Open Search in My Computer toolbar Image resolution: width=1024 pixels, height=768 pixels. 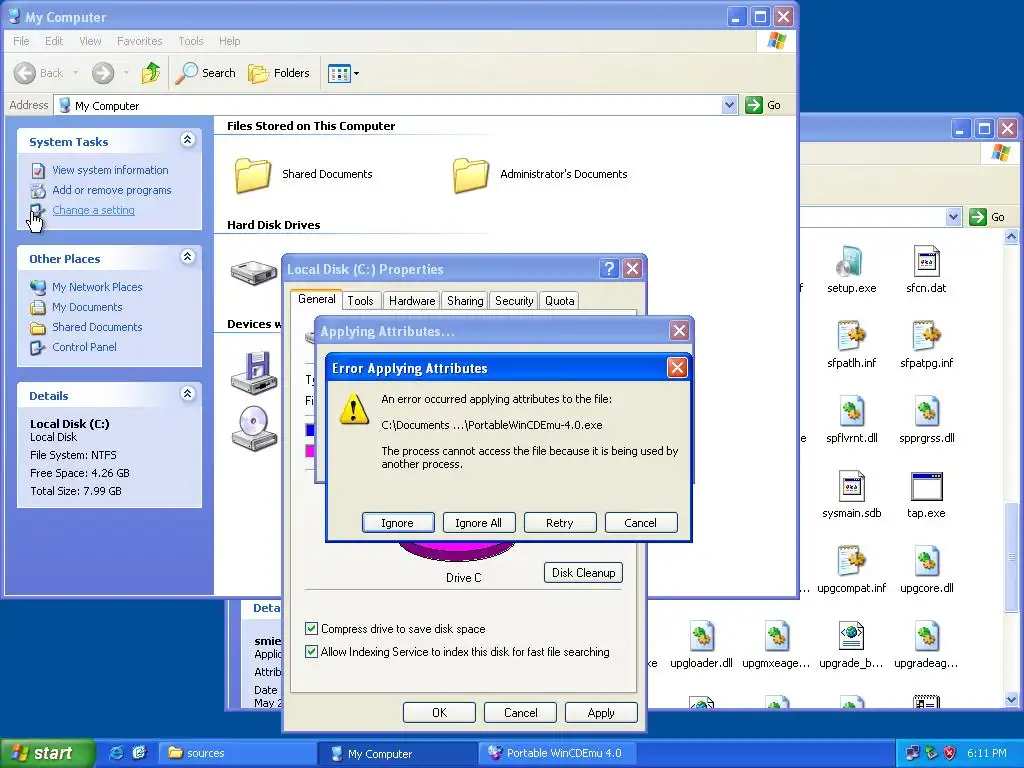[206, 73]
